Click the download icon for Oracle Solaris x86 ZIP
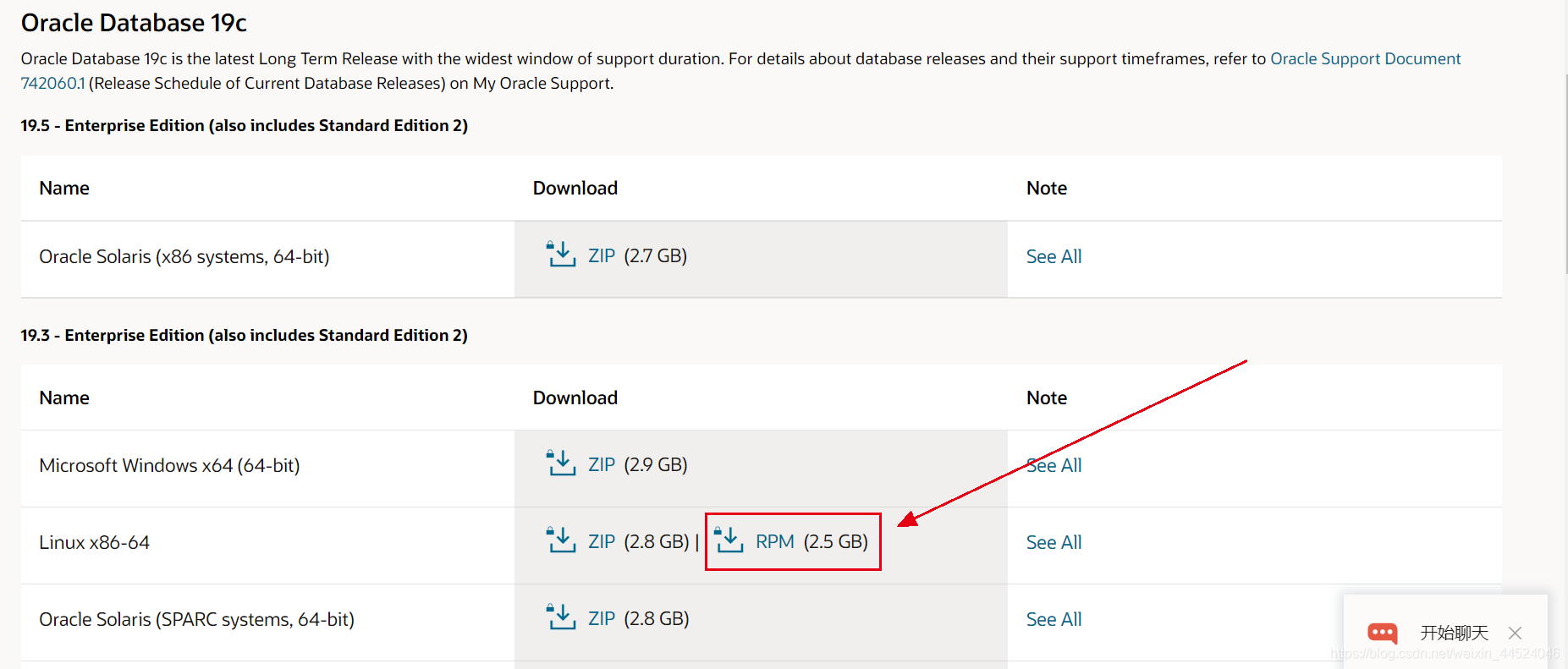The width and height of the screenshot is (1568, 669). pyautogui.click(x=561, y=254)
